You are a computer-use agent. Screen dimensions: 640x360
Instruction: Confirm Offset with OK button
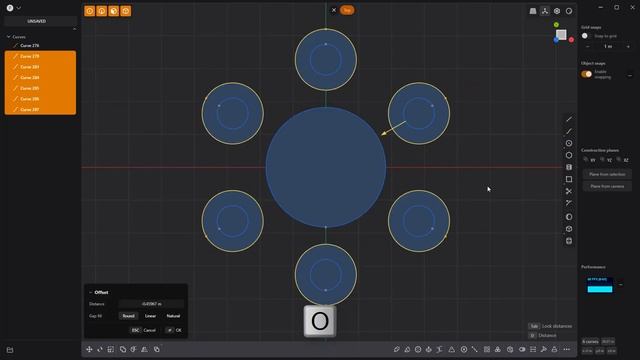pos(174,330)
